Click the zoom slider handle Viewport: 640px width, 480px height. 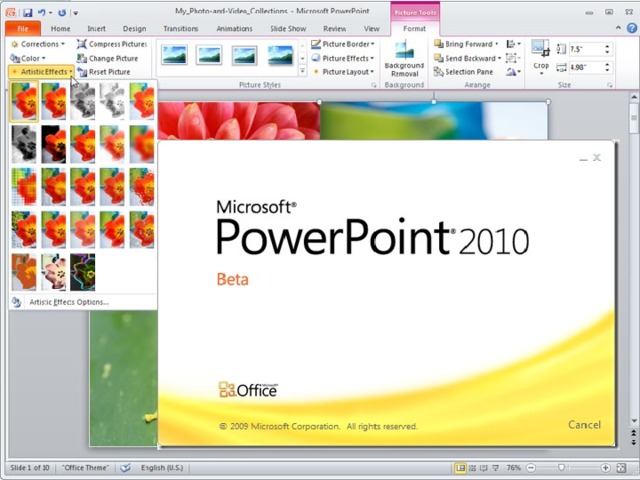(562, 468)
